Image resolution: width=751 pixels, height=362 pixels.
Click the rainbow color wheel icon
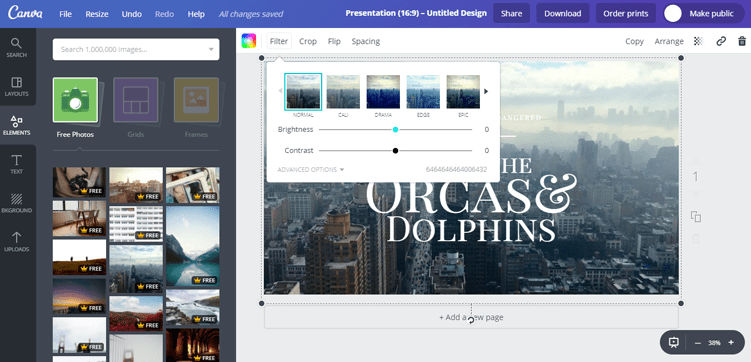click(x=249, y=41)
